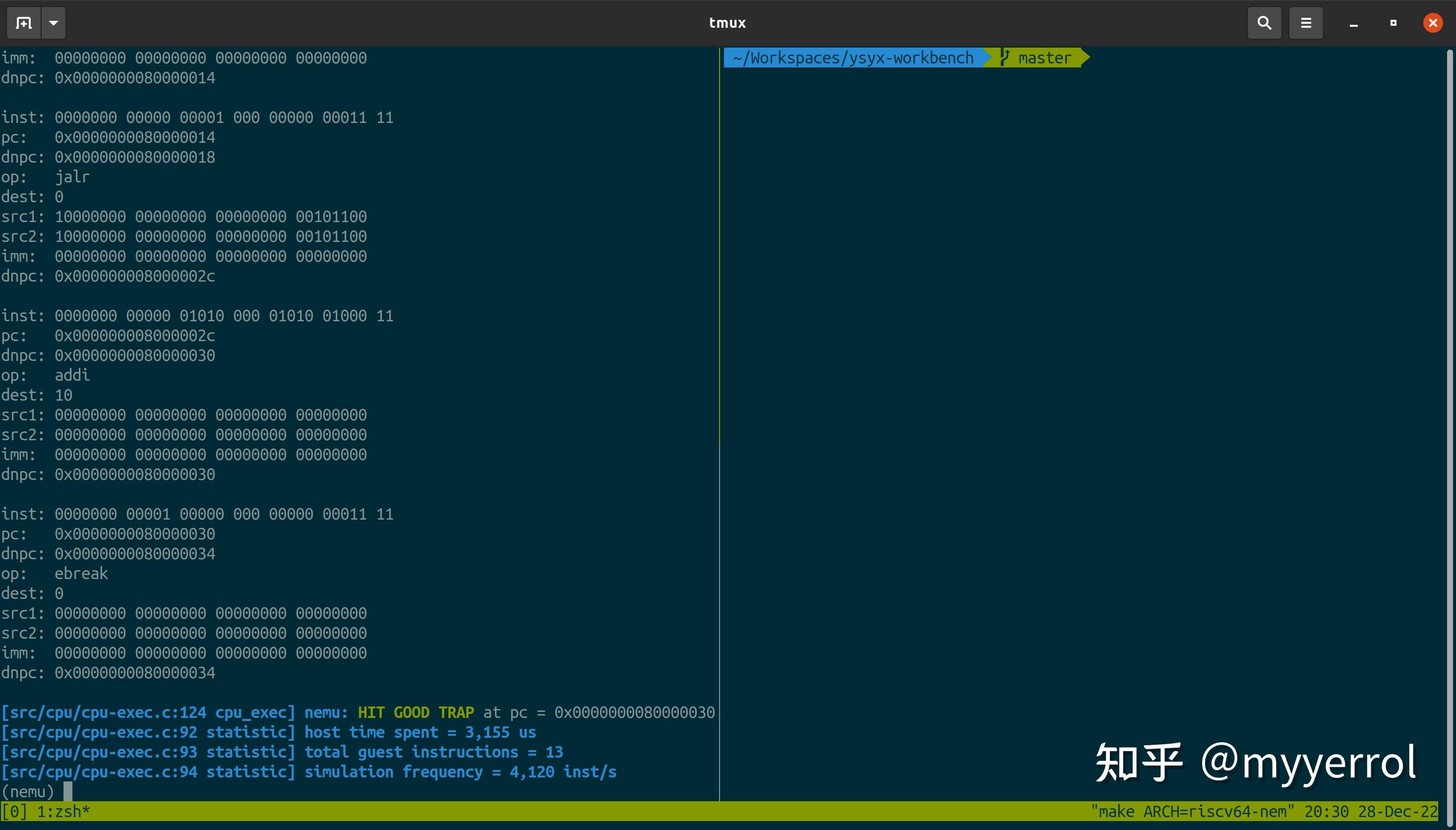This screenshot has width=1456, height=830.
Task: Maximize the tmux terminal window
Action: [x=1393, y=23]
